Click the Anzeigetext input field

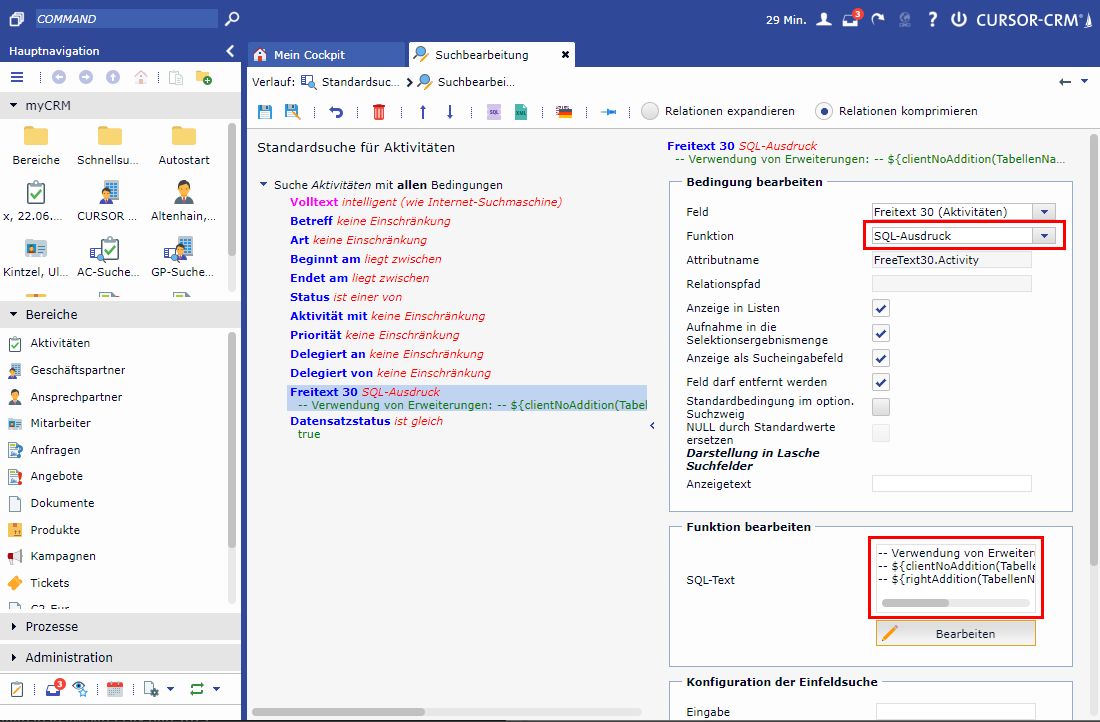point(951,484)
